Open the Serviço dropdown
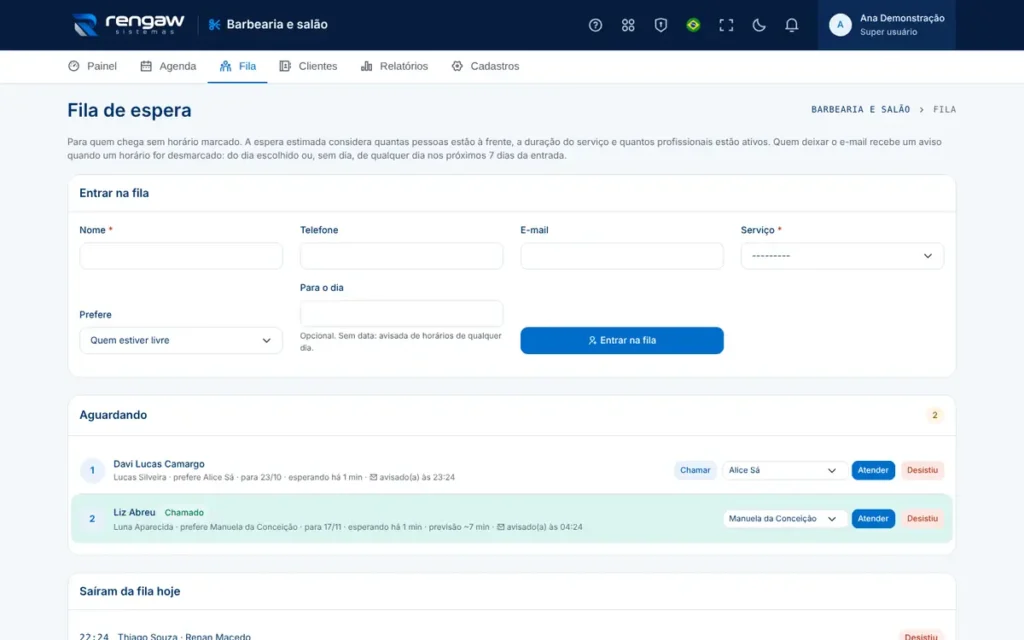The image size is (1024, 640). [842, 256]
